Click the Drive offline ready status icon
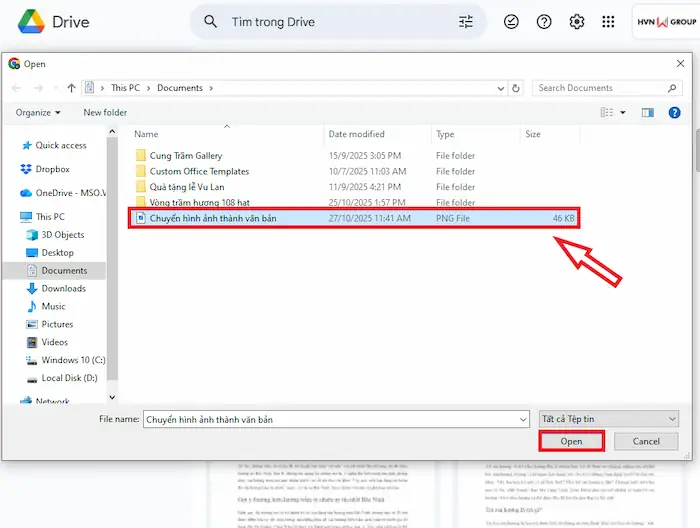This screenshot has height=528, width=700. [x=511, y=21]
